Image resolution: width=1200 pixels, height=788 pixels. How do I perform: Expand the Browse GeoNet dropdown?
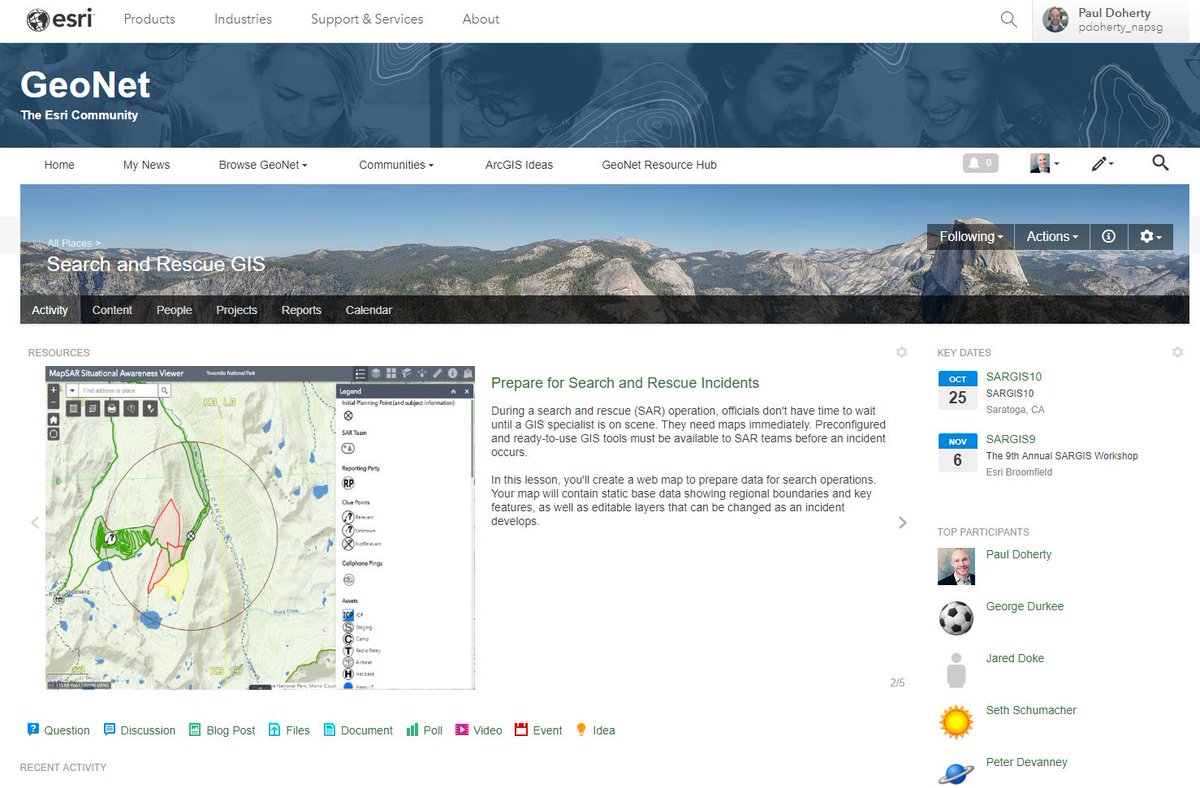[x=263, y=165]
